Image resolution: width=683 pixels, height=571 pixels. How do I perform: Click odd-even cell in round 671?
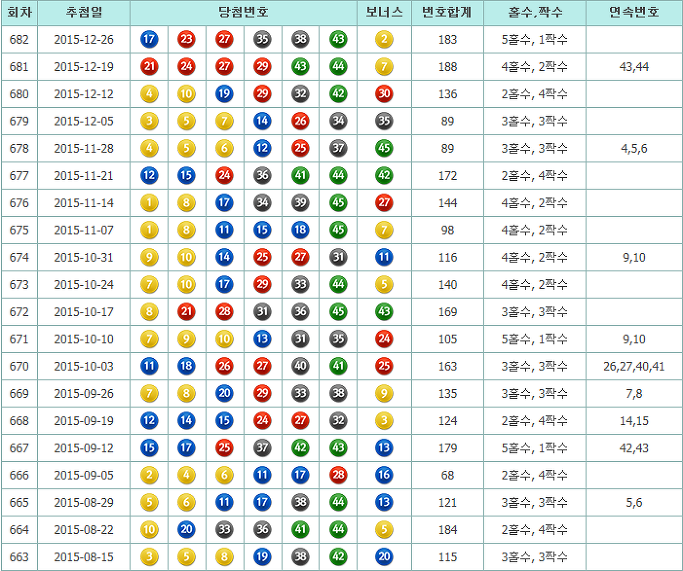coord(534,339)
